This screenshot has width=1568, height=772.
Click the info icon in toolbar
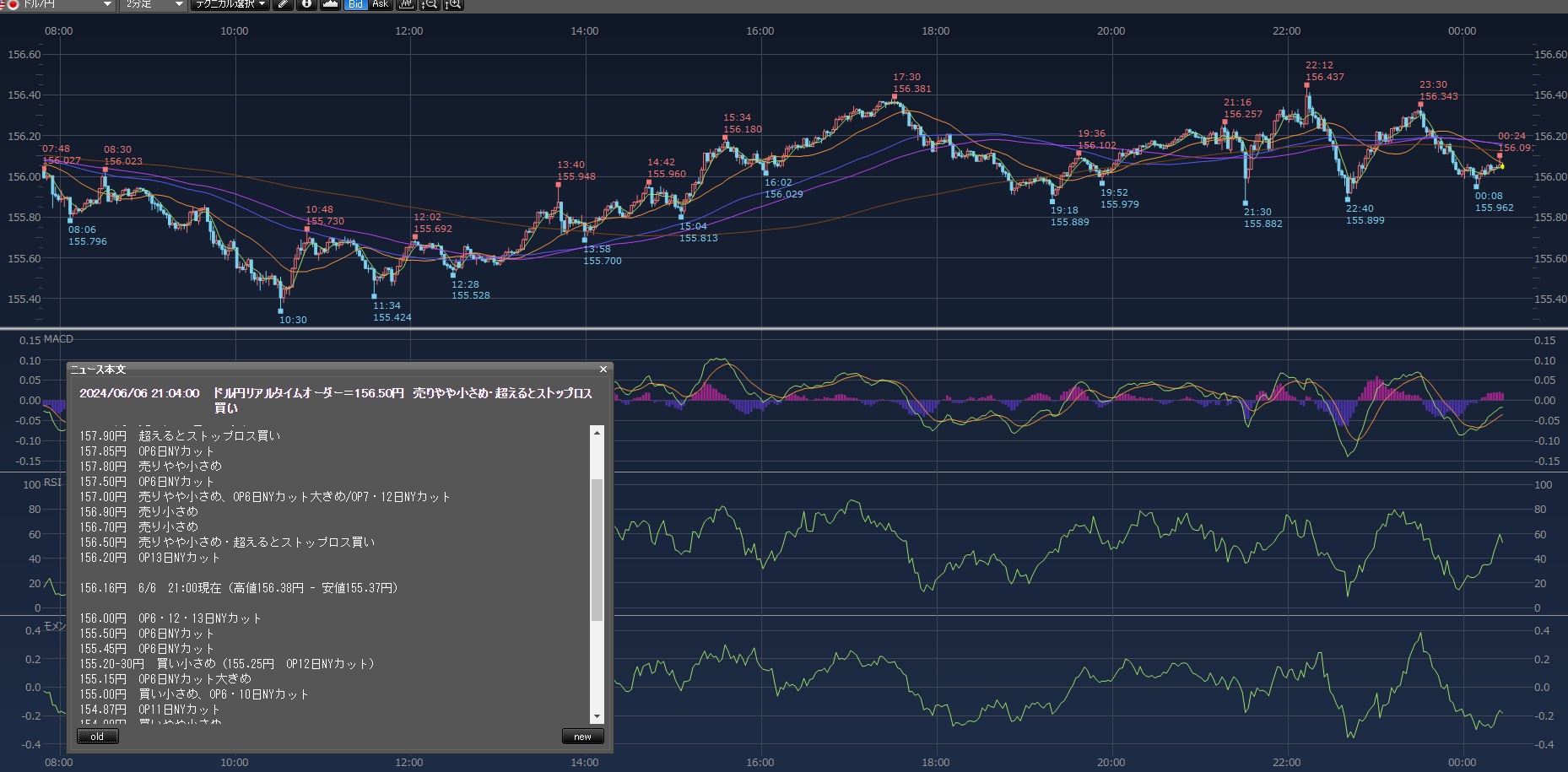click(x=306, y=4)
